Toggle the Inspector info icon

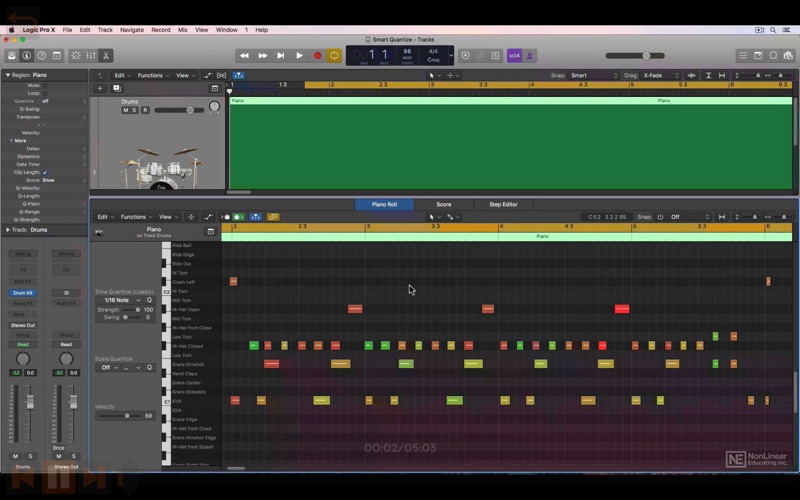tap(27, 56)
